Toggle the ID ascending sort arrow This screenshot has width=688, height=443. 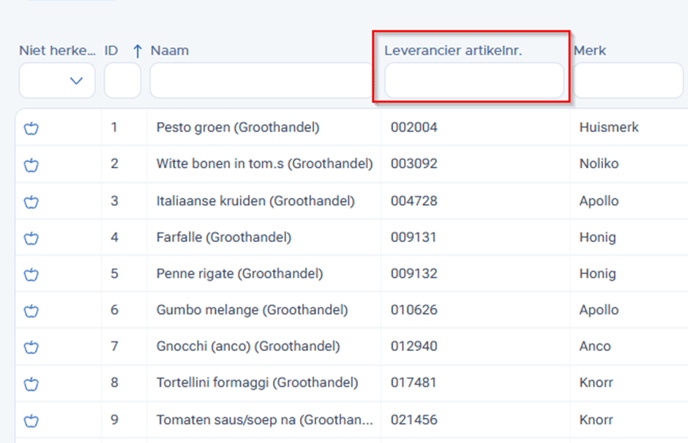(137, 51)
